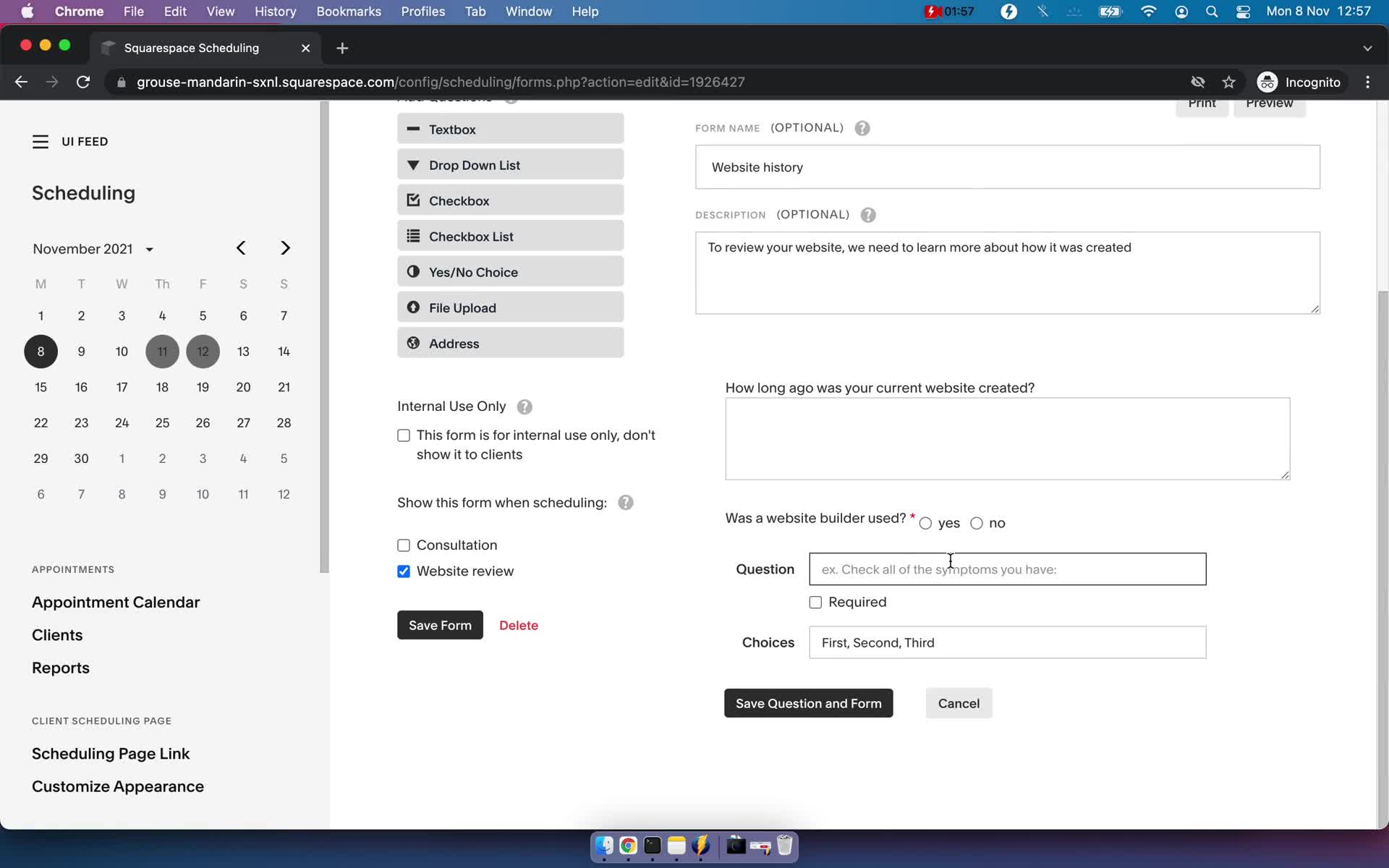Add a Textbox question
Image resolution: width=1389 pixels, height=868 pixels.
click(x=510, y=129)
